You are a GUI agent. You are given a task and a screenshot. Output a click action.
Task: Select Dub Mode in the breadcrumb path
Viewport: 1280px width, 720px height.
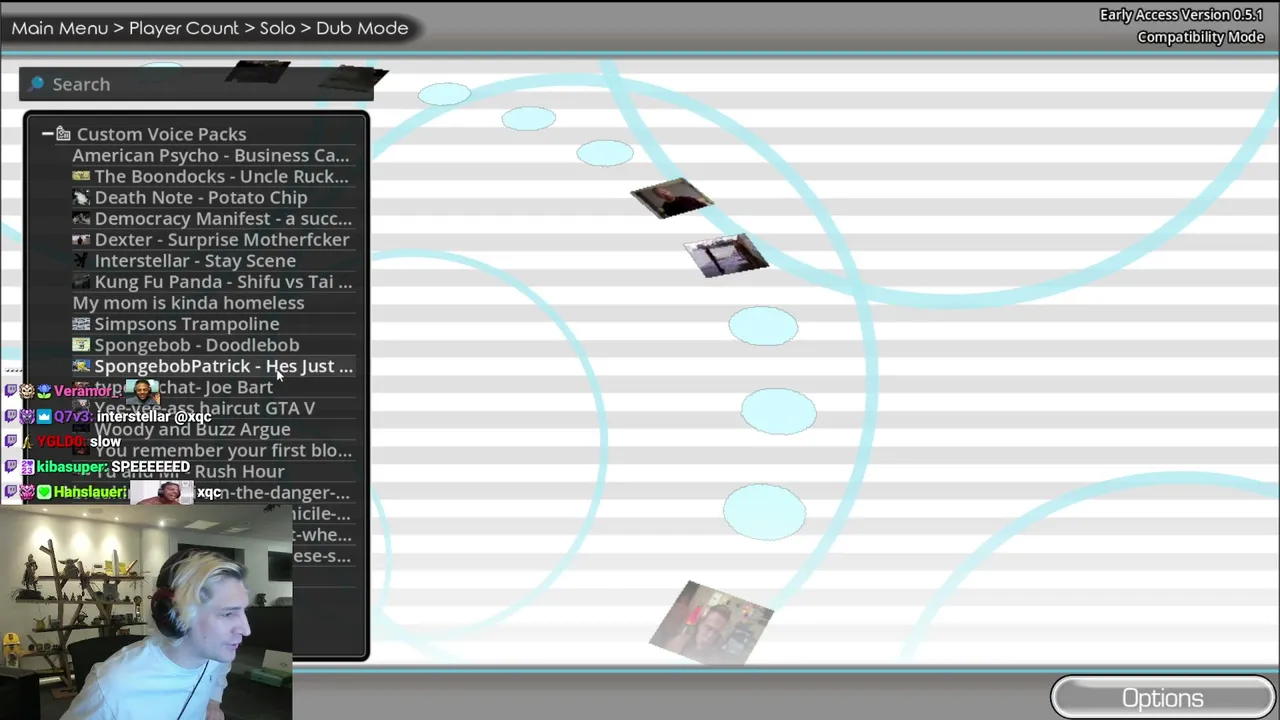tap(362, 28)
